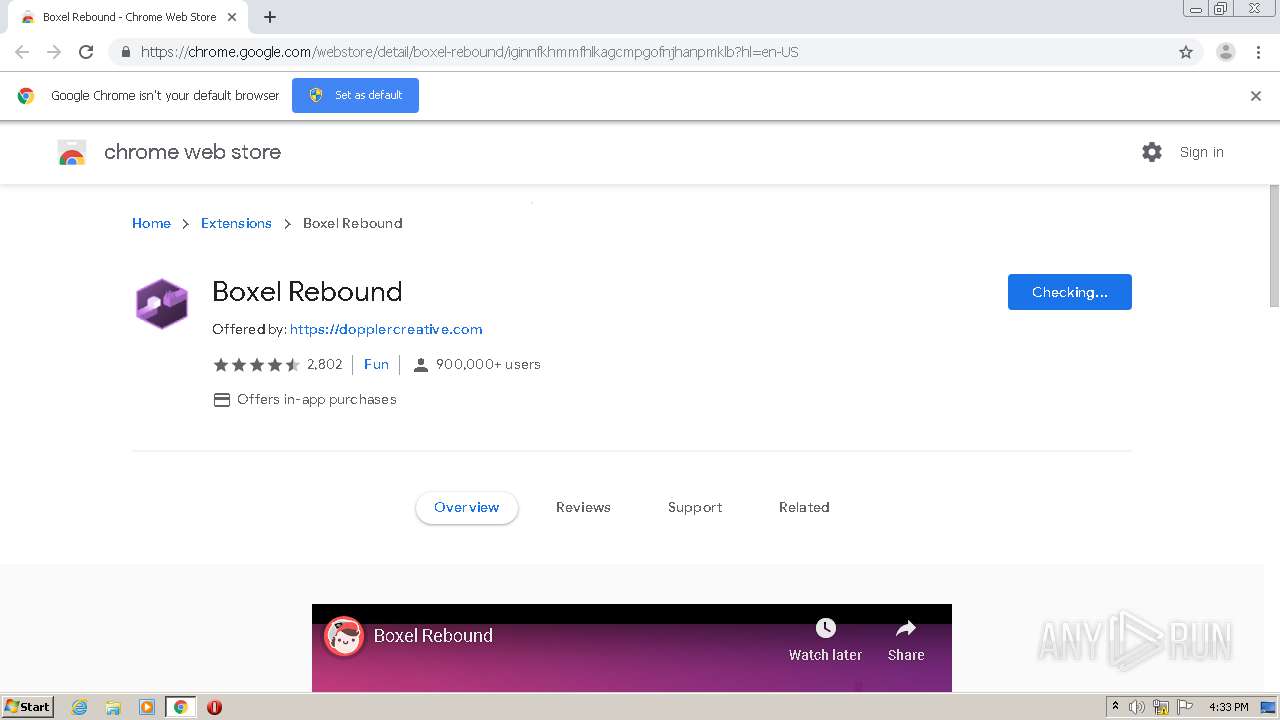The image size is (1280, 720).
Task: Click the padlock site info icon
Action: (125, 52)
